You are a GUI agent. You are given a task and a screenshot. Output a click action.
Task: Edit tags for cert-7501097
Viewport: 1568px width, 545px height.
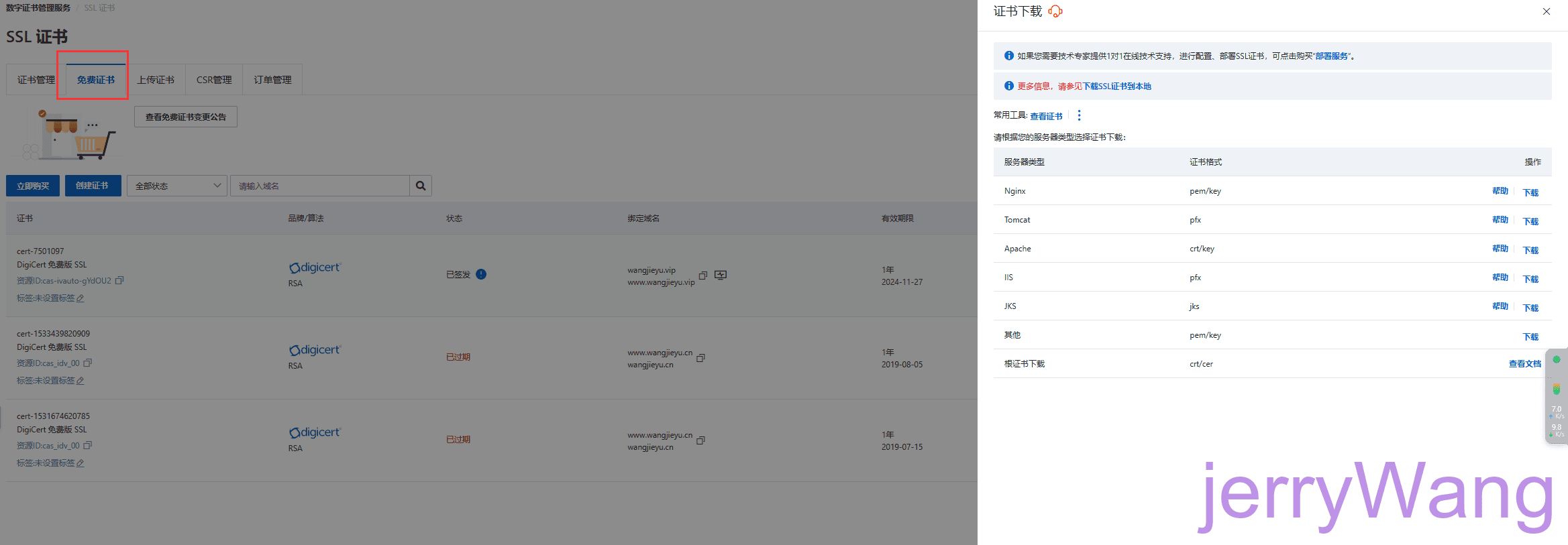click(81, 298)
